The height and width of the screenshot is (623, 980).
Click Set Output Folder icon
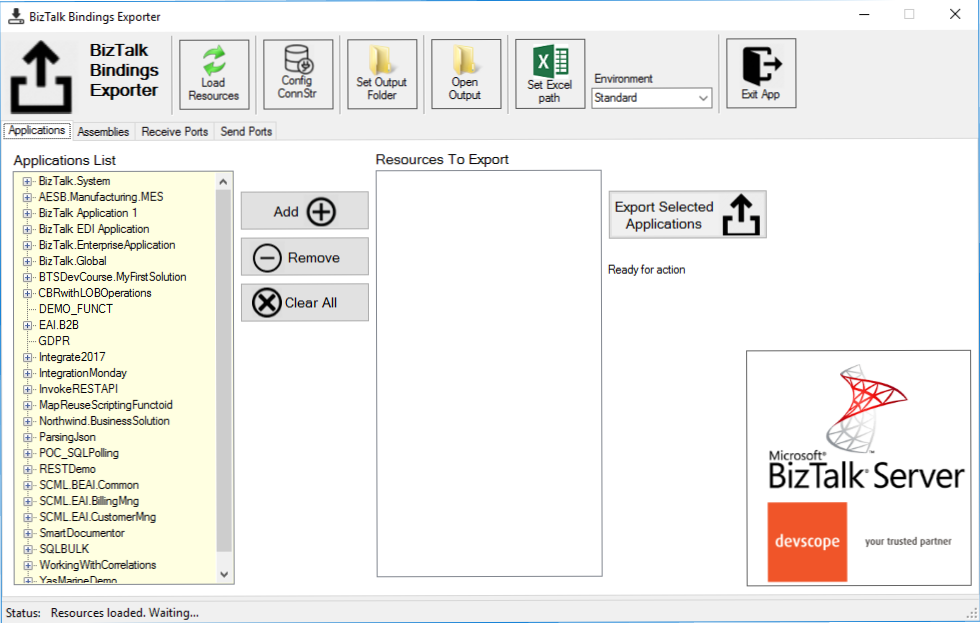tap(381, 74)
